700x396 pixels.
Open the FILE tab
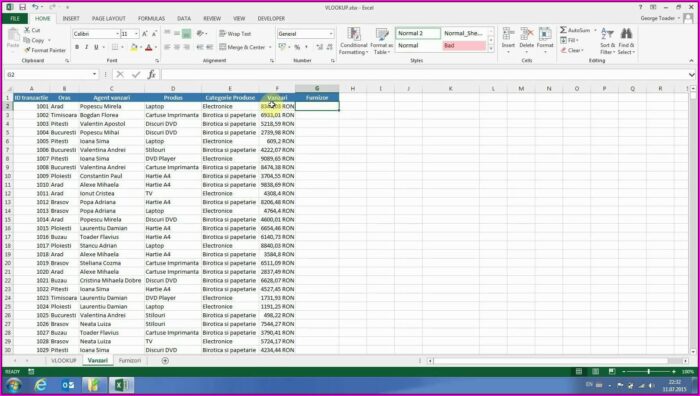tap(15, 18)
